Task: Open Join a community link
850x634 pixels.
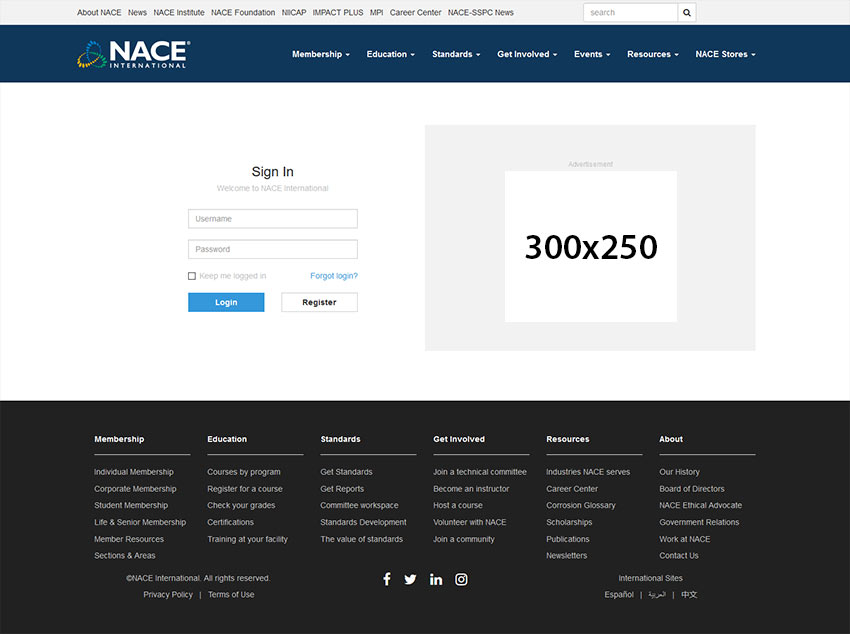Action: click(x=463, y=539)
